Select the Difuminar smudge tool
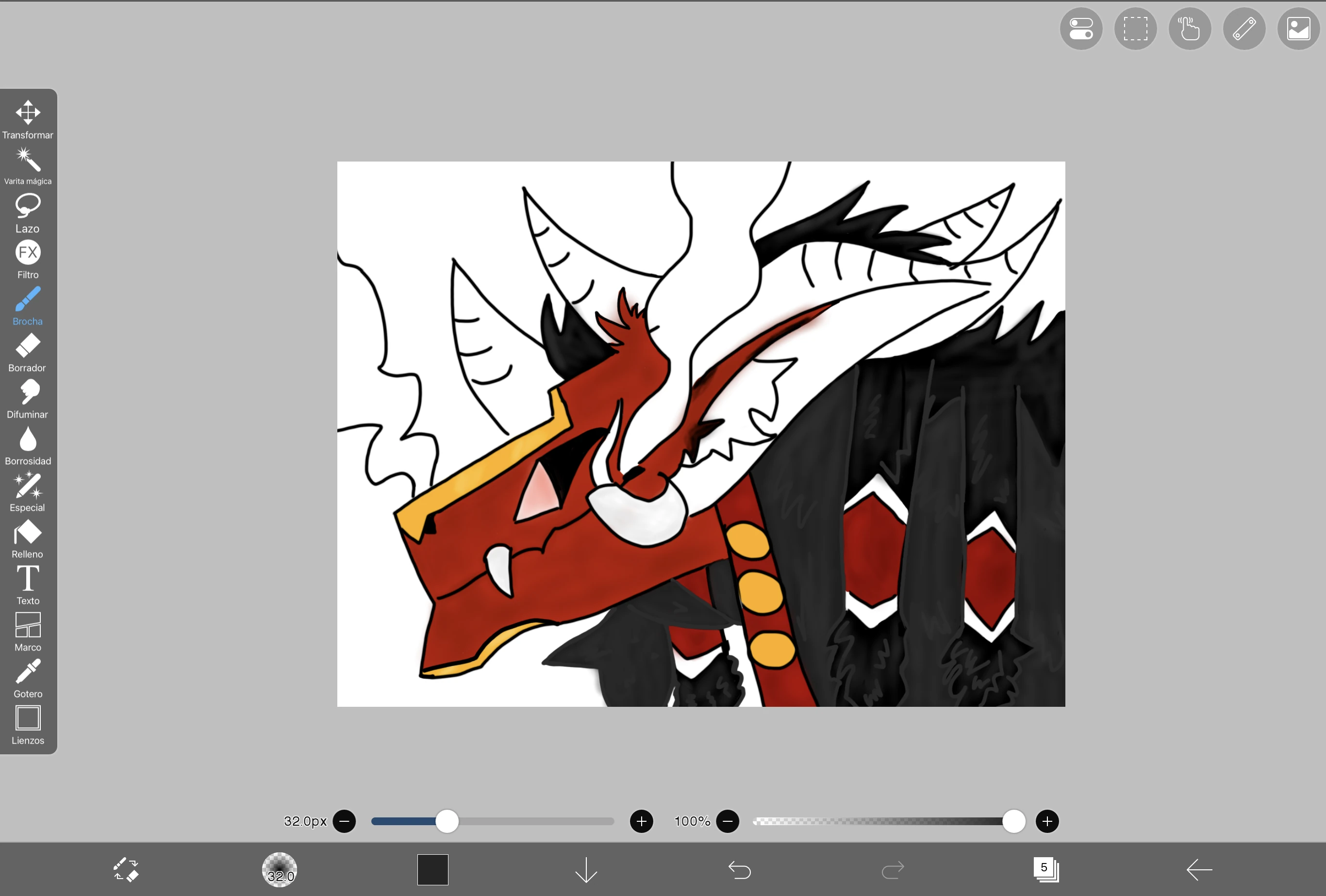This screenshot has width=1326, height=896. (27, 396)
